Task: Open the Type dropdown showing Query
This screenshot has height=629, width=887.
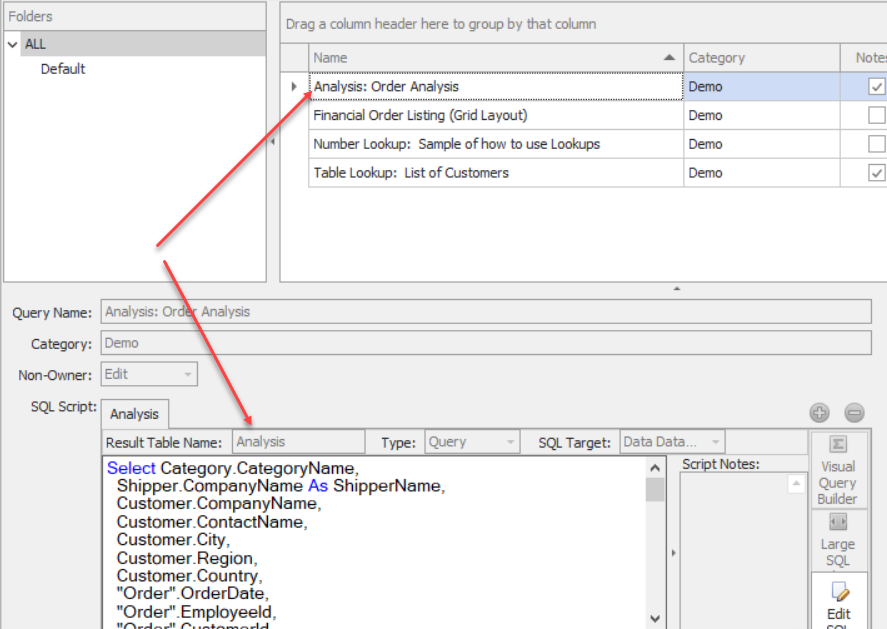Action: (511, 441)
